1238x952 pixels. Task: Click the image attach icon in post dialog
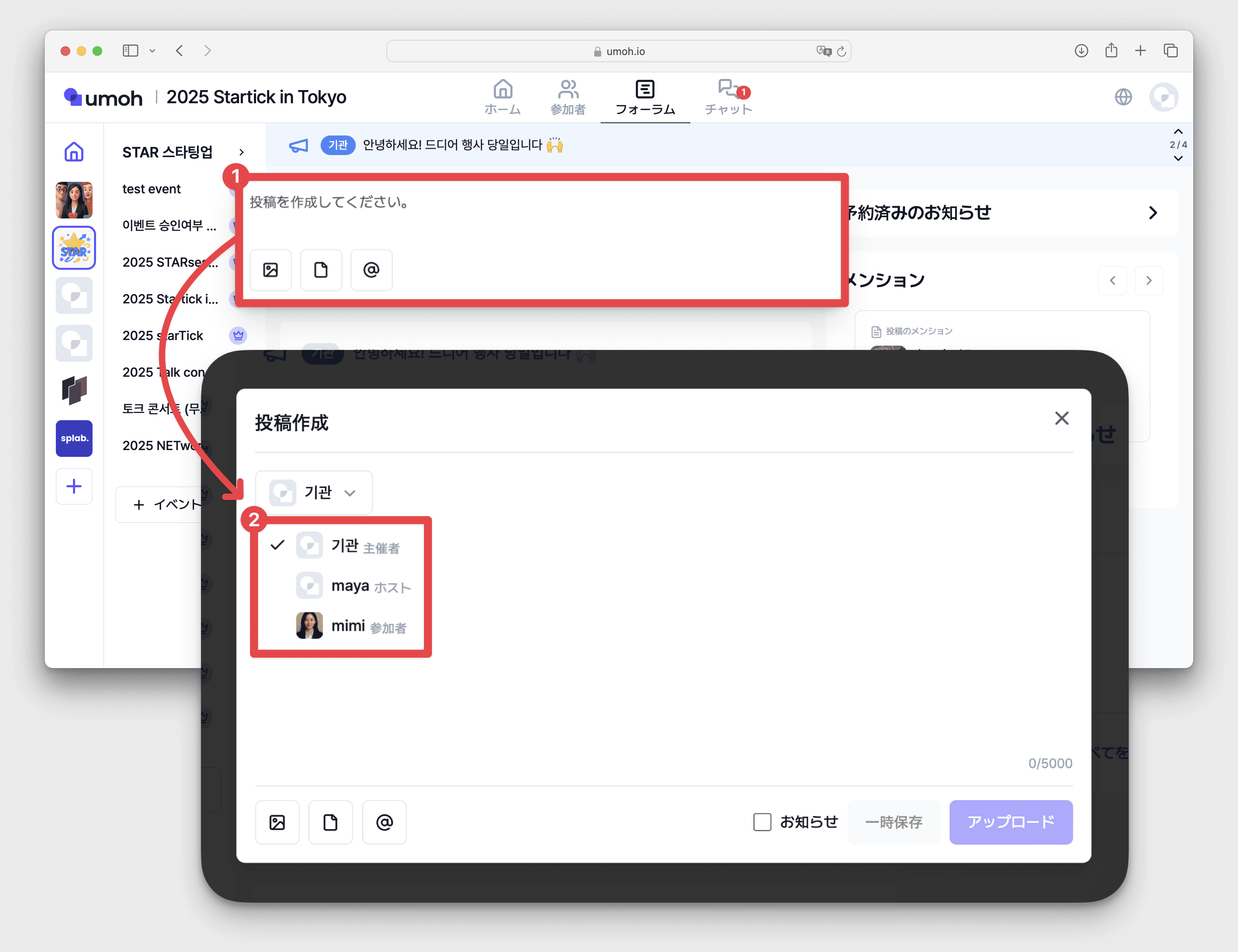click(277, 822)
